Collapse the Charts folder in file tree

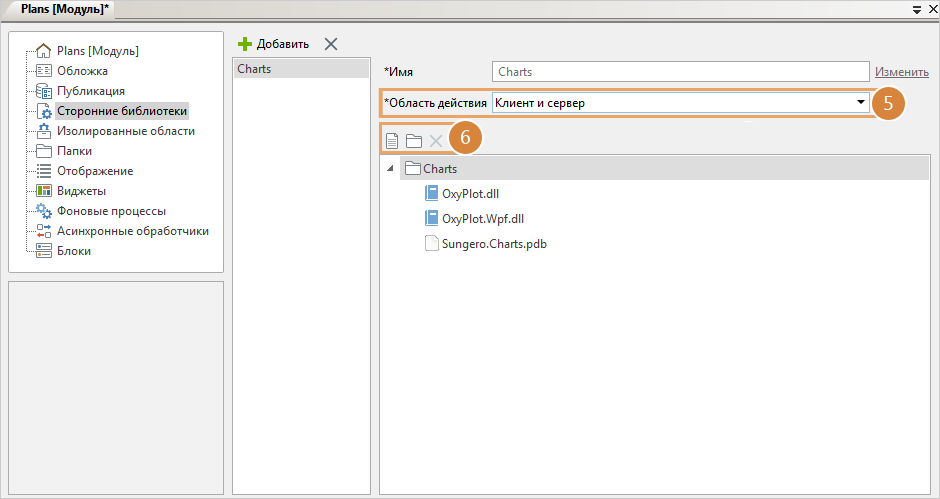coord(389,169)
